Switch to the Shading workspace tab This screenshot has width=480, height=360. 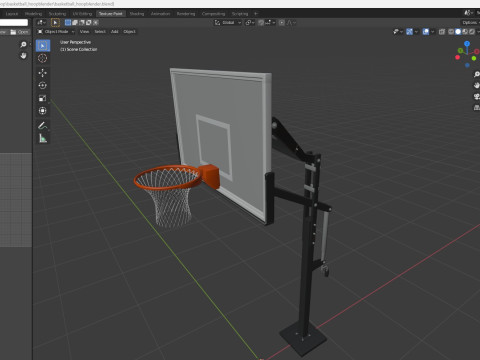pos(137,14)
